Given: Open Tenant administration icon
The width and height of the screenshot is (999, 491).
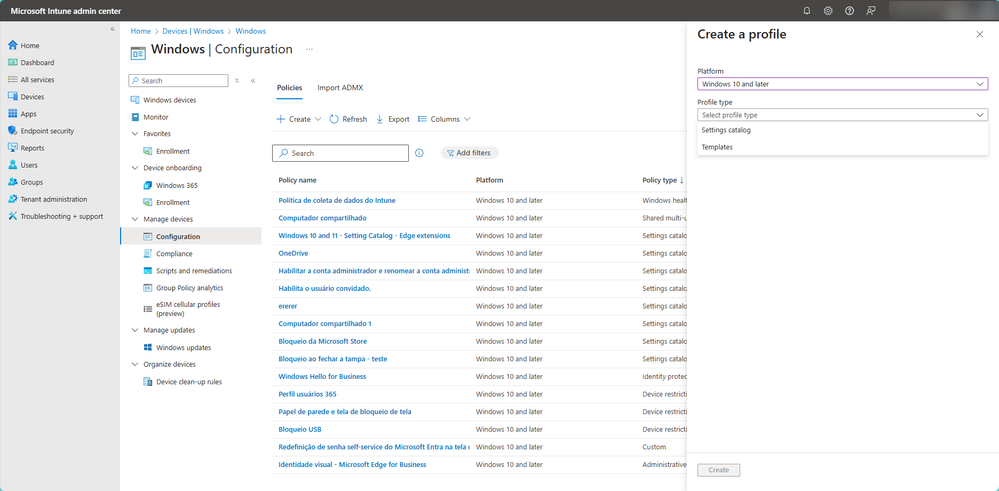Looking at the screenshot, I should pyautogui.click(x=12, y=199).
